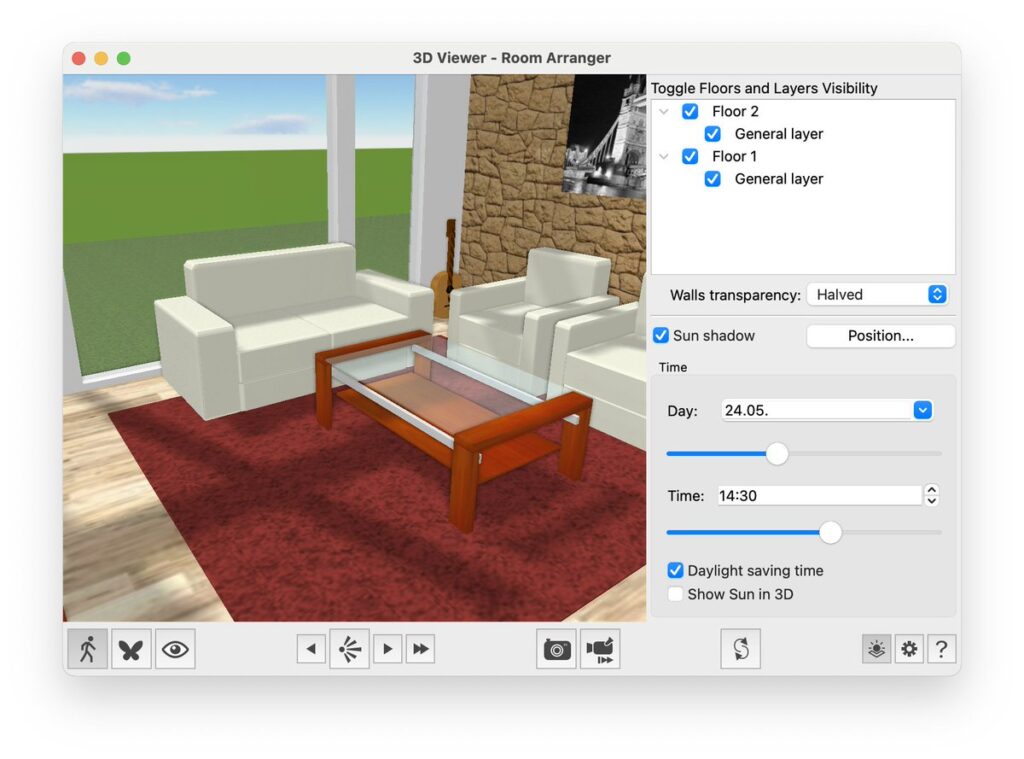Toggle the sun and layers panel icon
Image resolution: width=1024 pixels, height=759 pixels.
[876, 649]
